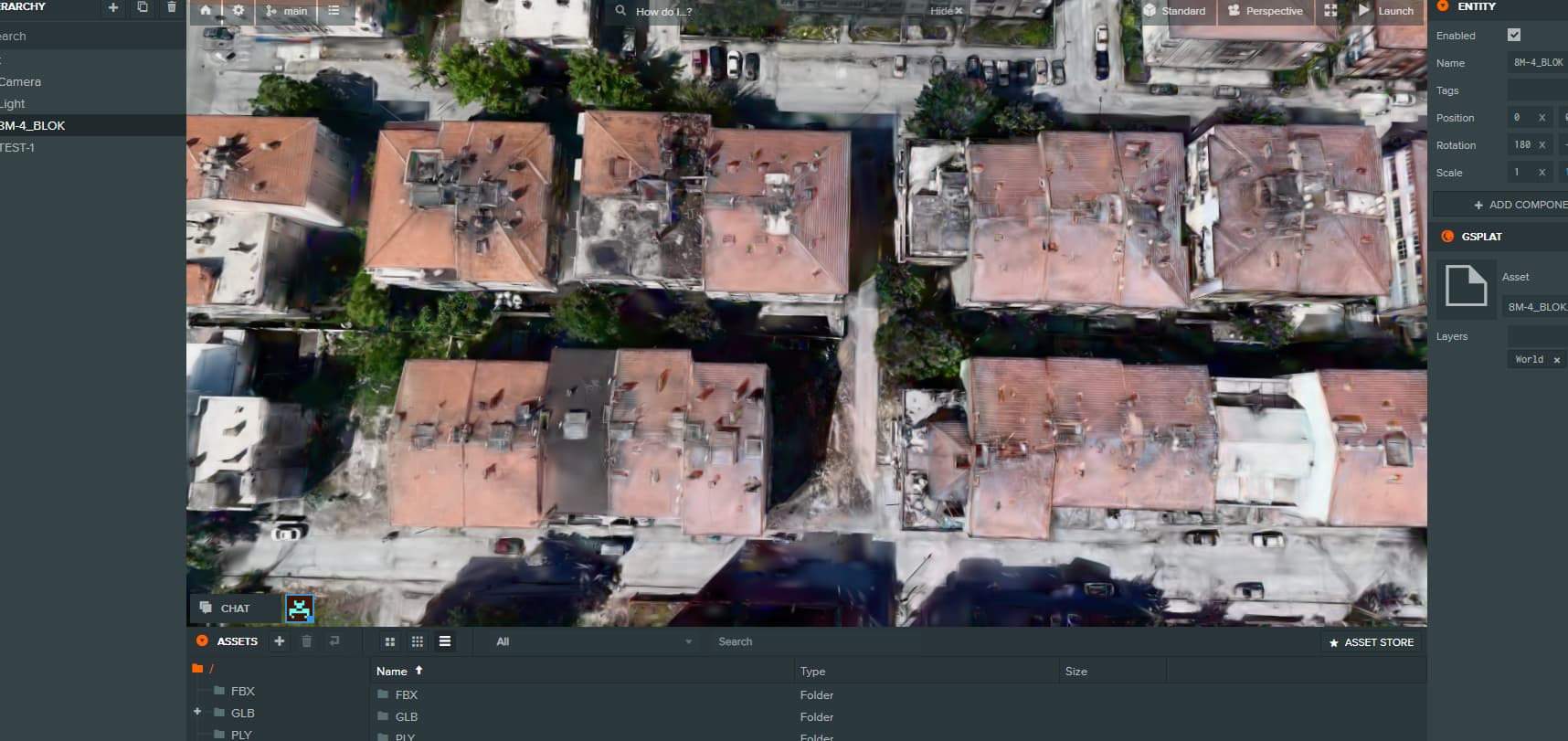Click the home icon in viewport toolbar
The width and height of the screenshot is (1568, 741).
(x=206, y=11)
